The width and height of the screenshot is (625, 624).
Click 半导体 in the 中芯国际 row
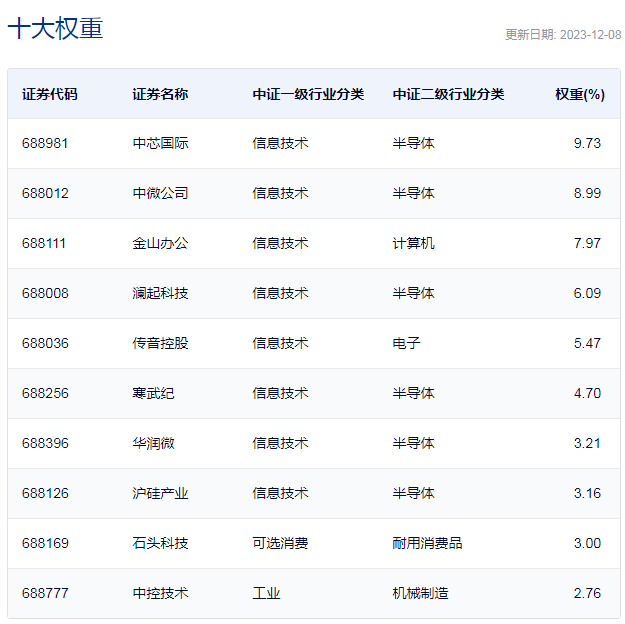pos(413,143)
